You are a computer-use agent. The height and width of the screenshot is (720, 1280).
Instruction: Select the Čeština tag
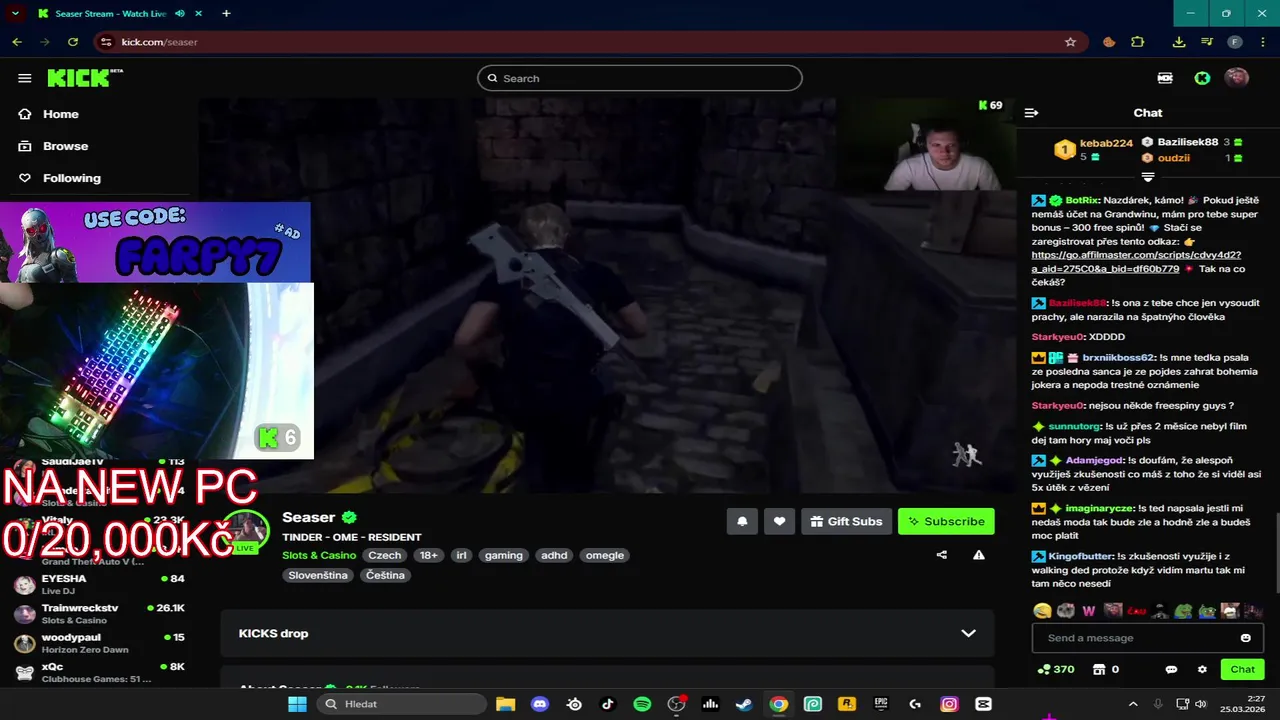click(386, 575)
